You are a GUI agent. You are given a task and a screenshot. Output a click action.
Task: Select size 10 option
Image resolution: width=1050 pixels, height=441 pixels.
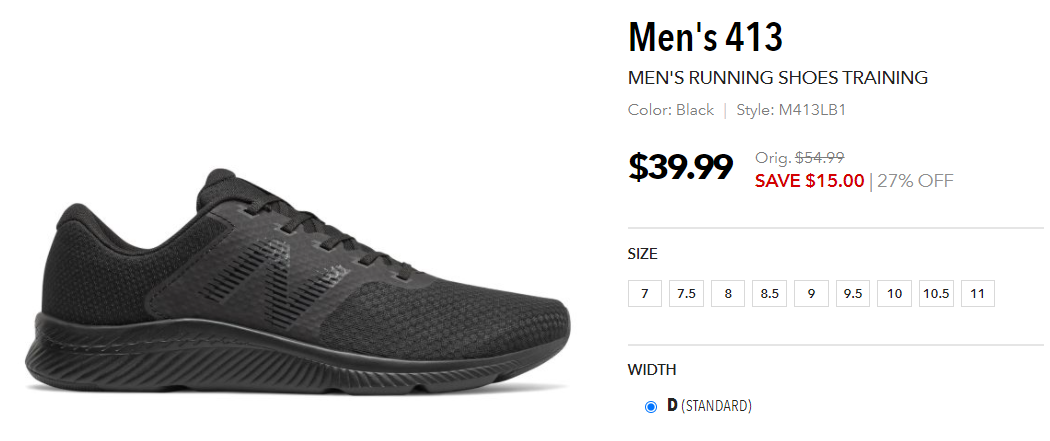click(x=895, y=294)
